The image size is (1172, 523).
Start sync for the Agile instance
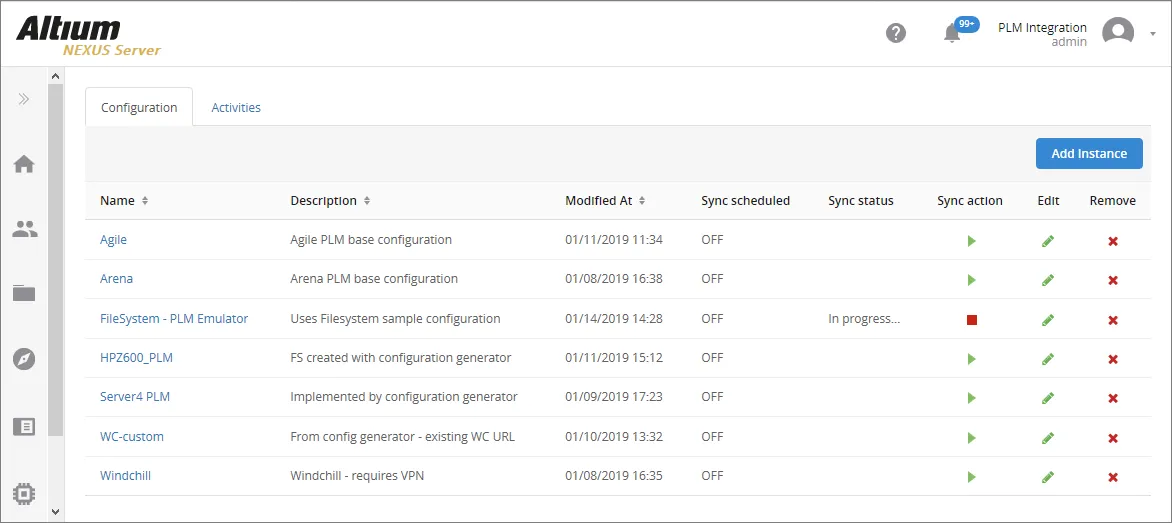[x=971, y=241]
